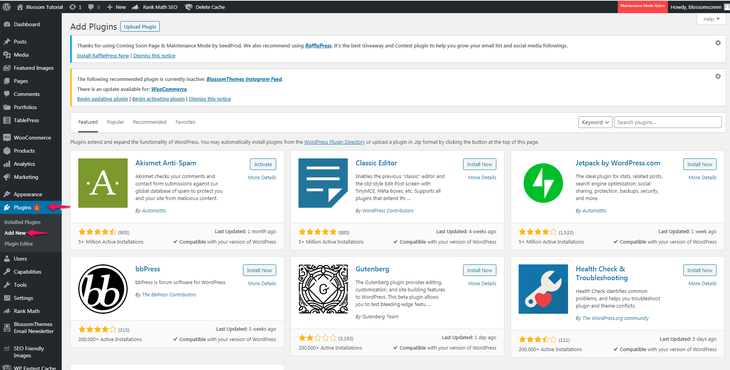
Task: Open WooCommerce in the sidebar menu
Action: (x=31, y=138)
